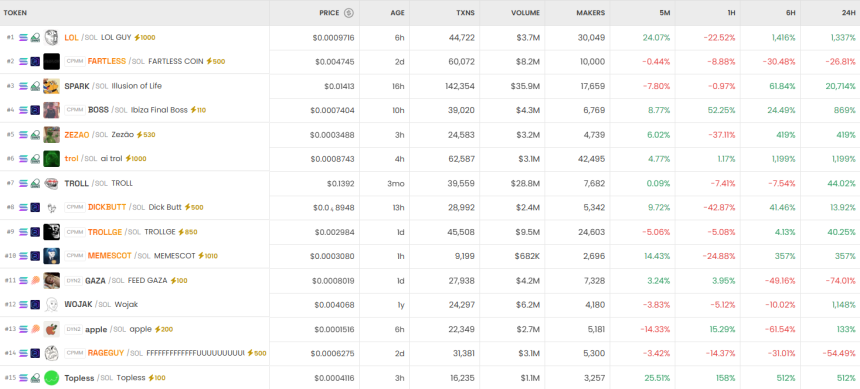Click the Ibiza Final Boss token image
Image resolution: width=860 pixels, height=389 pixels.
point(52,110)
